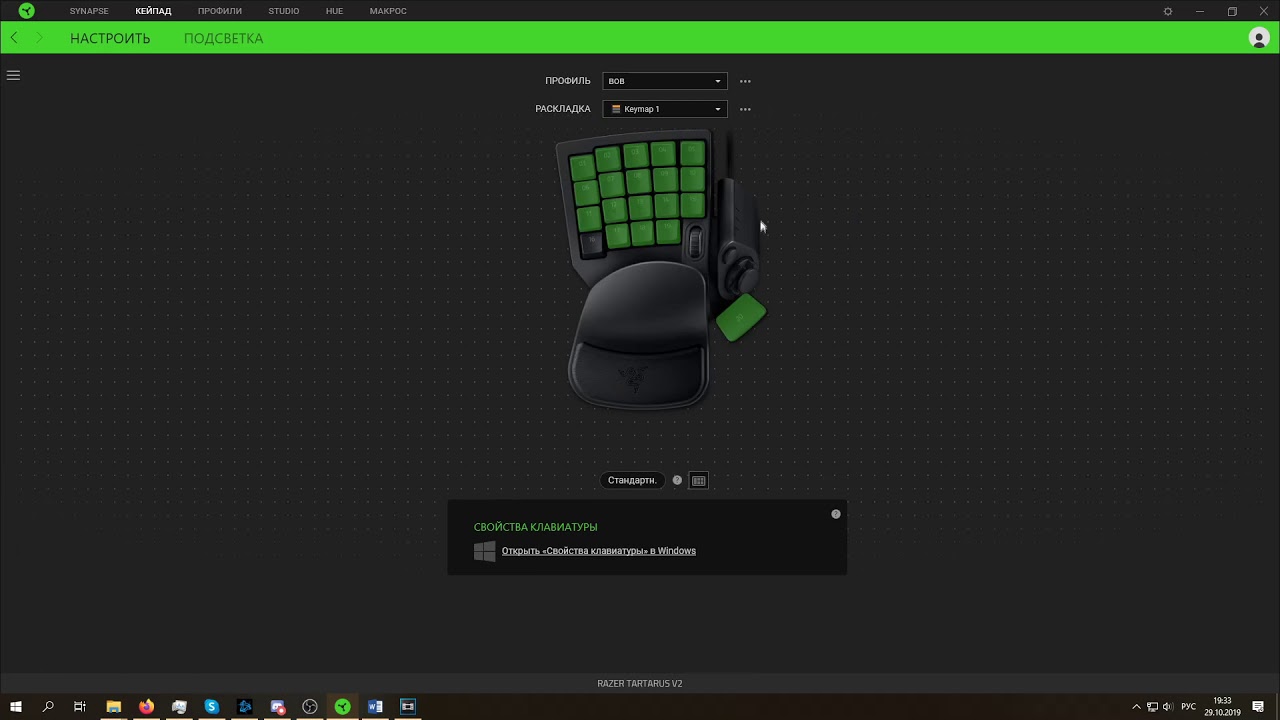Select keypad key 07
The image size is (1280, 720).
click(612, 184)
